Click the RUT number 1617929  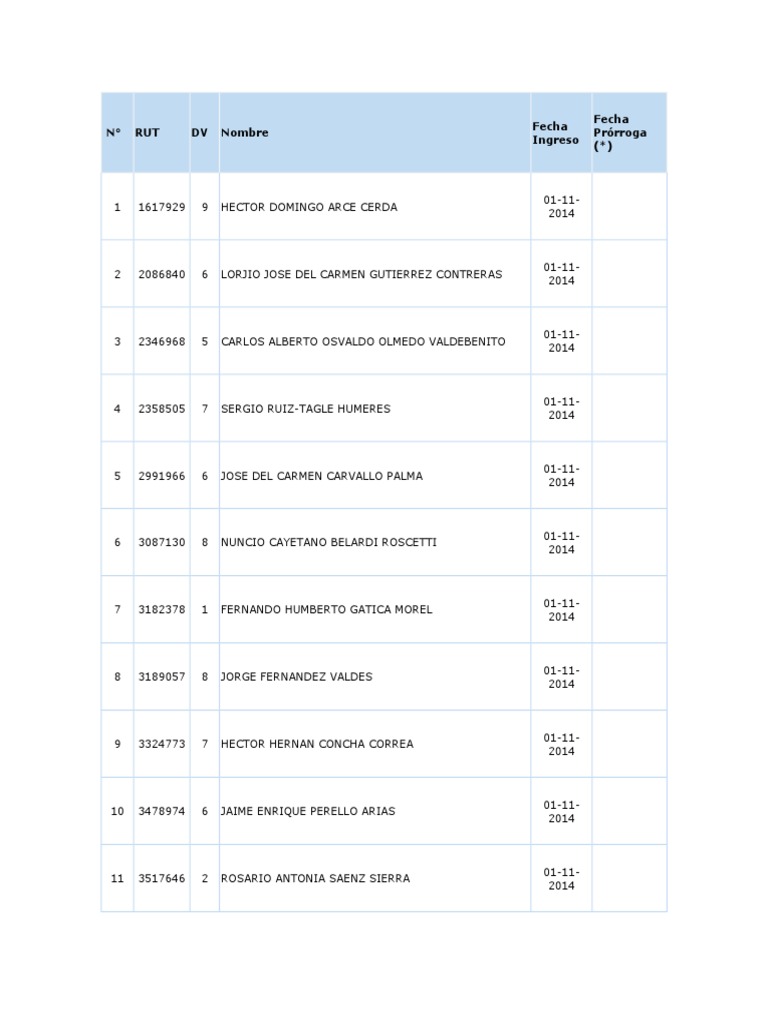pyautogui.click(x=162, y=207)
